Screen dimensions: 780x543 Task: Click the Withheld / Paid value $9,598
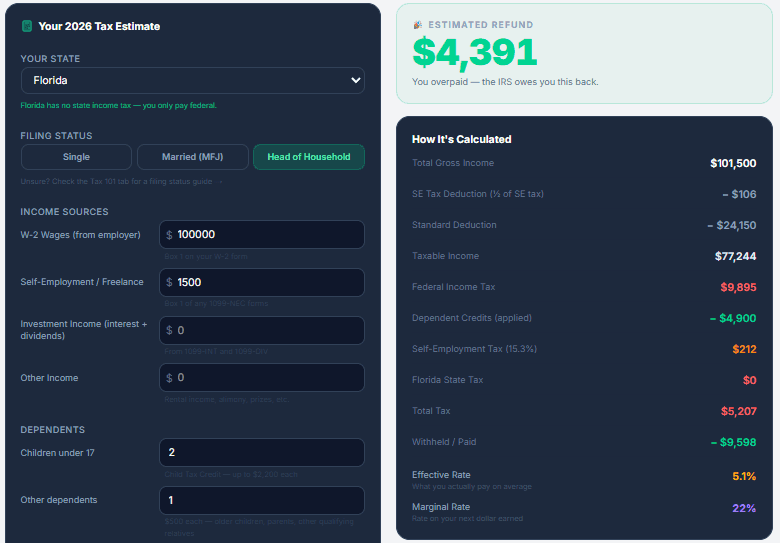coord(734,442)
